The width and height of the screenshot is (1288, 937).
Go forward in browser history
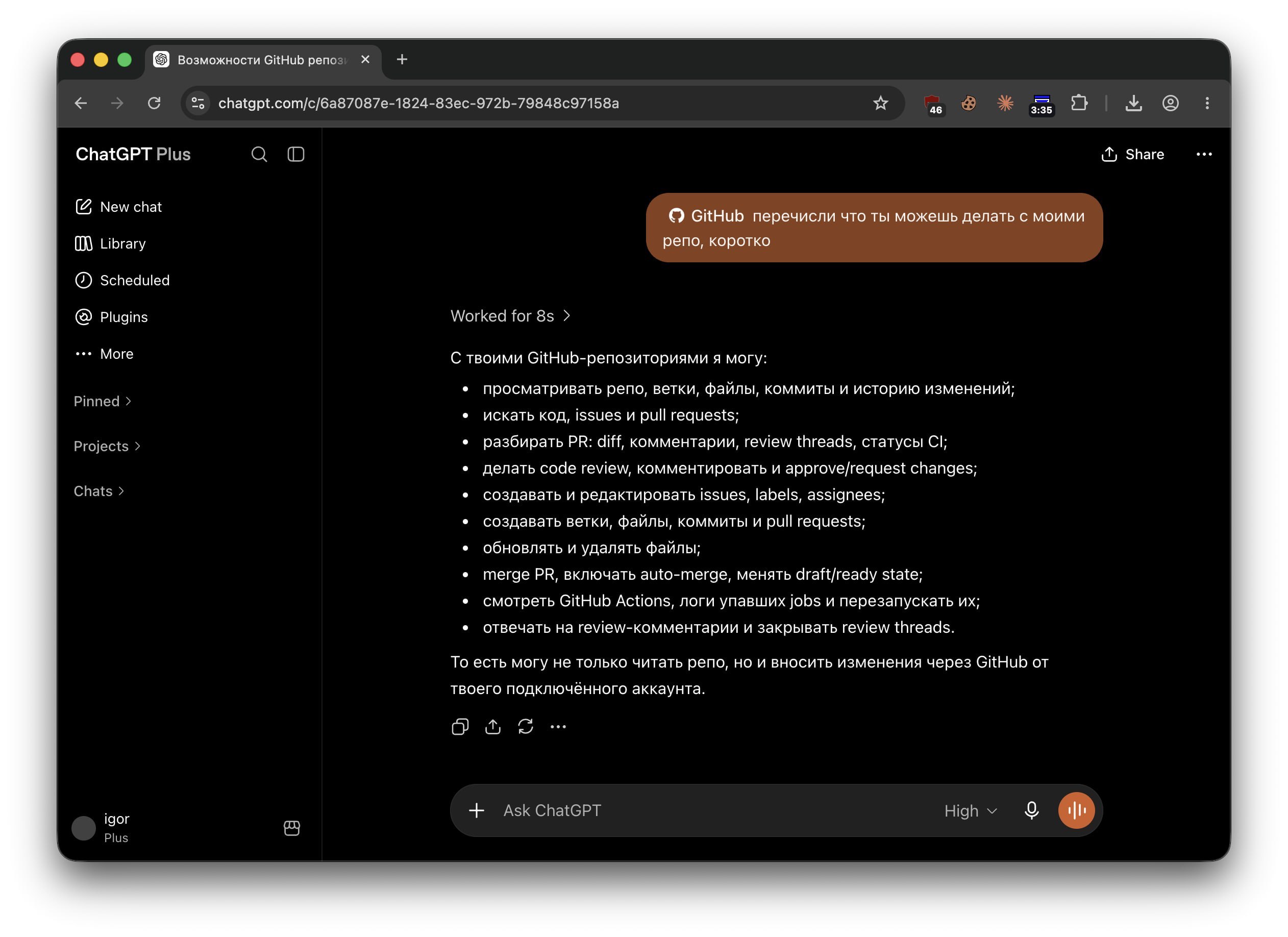[x=117, y=104]
